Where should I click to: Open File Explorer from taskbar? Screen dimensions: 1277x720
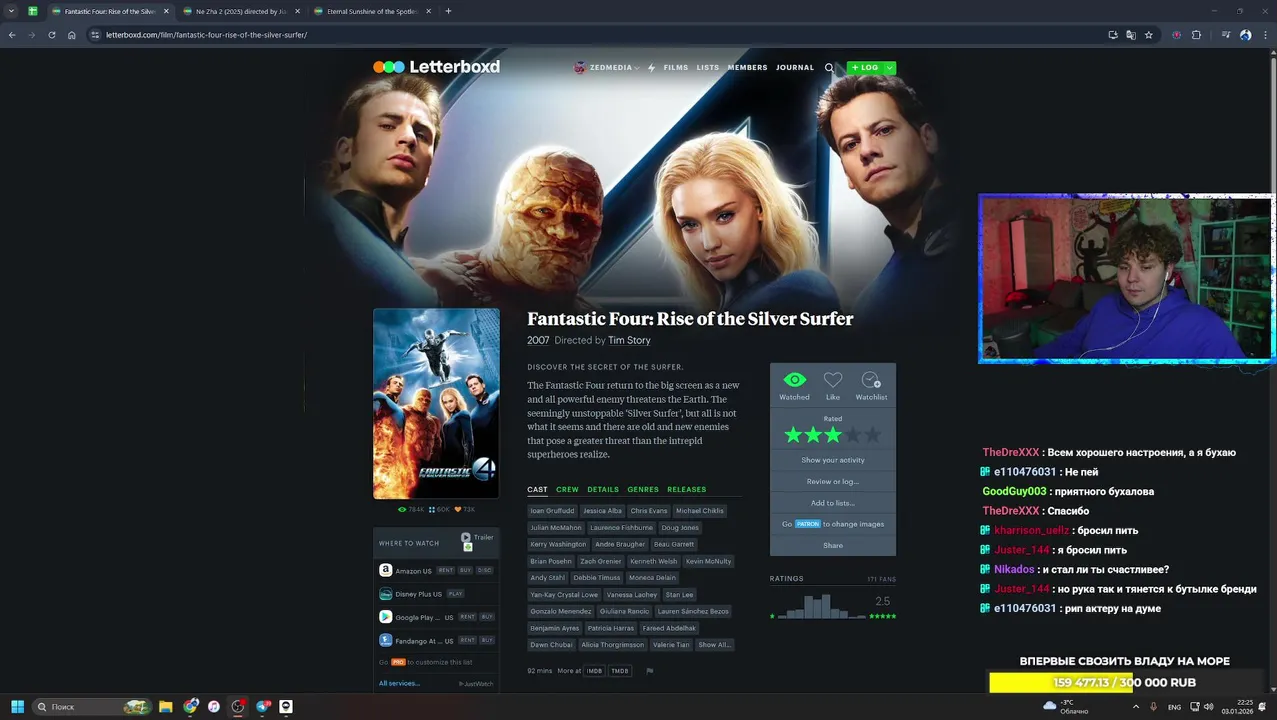tap(166, 706)
